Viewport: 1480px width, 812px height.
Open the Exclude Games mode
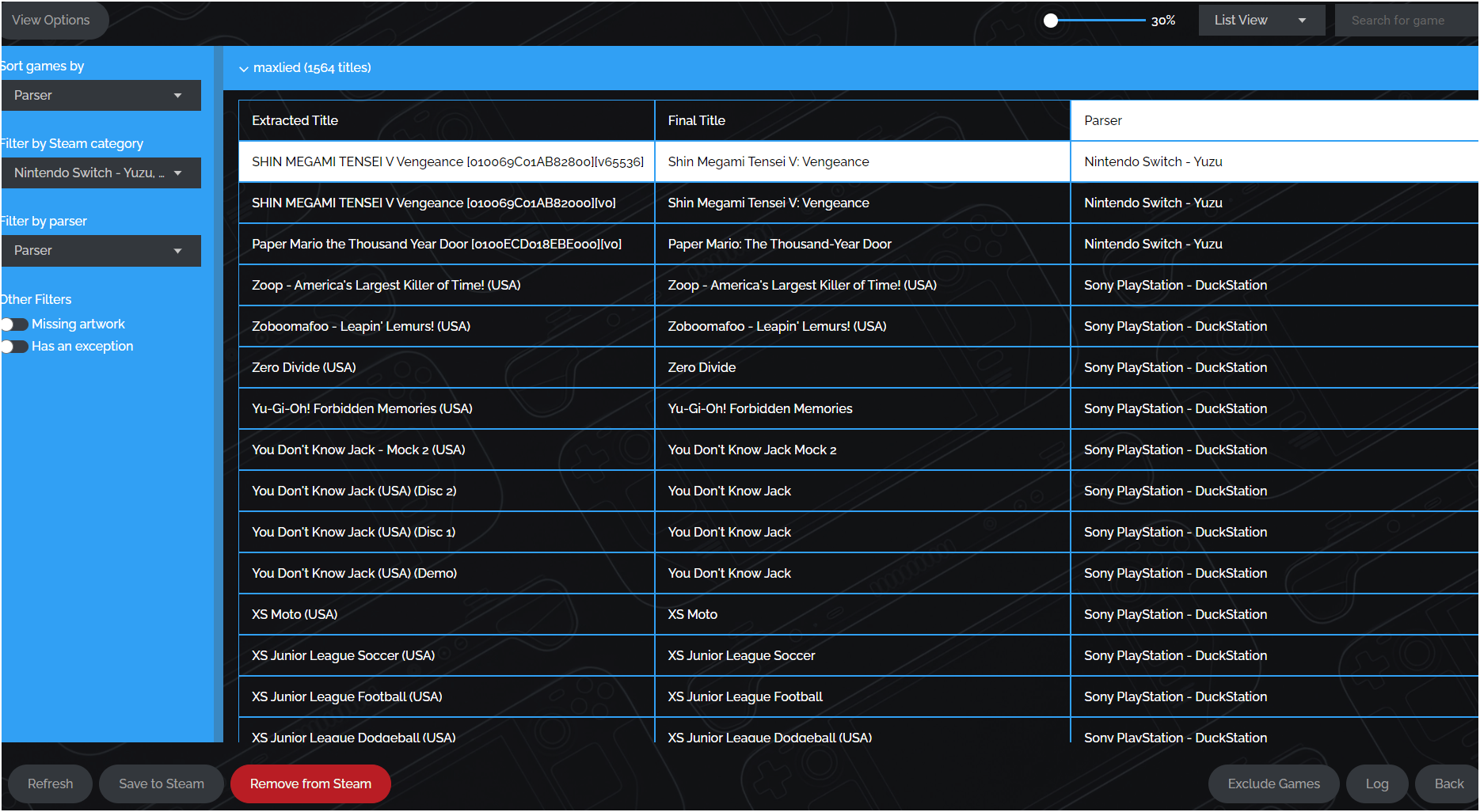coord(1273,784)
